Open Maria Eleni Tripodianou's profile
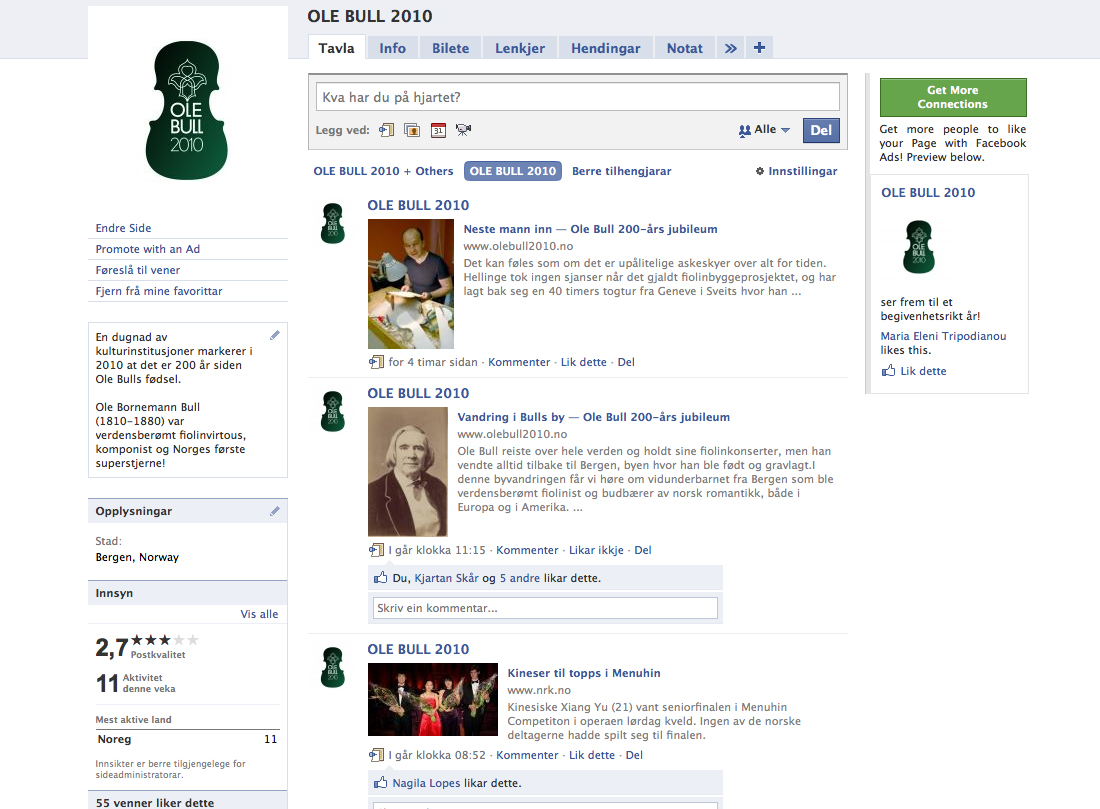The height and width of the screenshot is (809, 1100). pyautogui.click(x=943, y=336)
